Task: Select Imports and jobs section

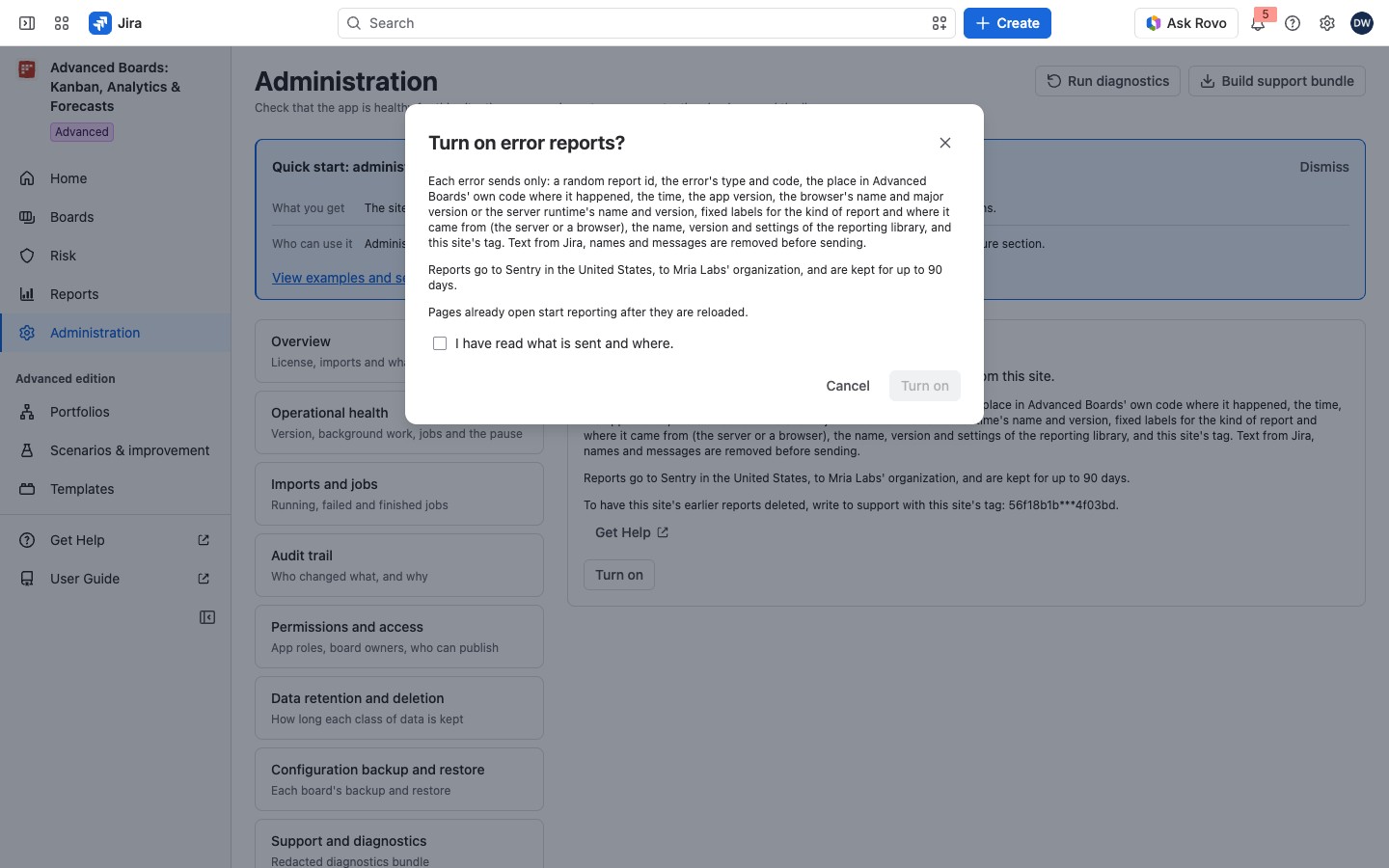Action: click(399, 494)
